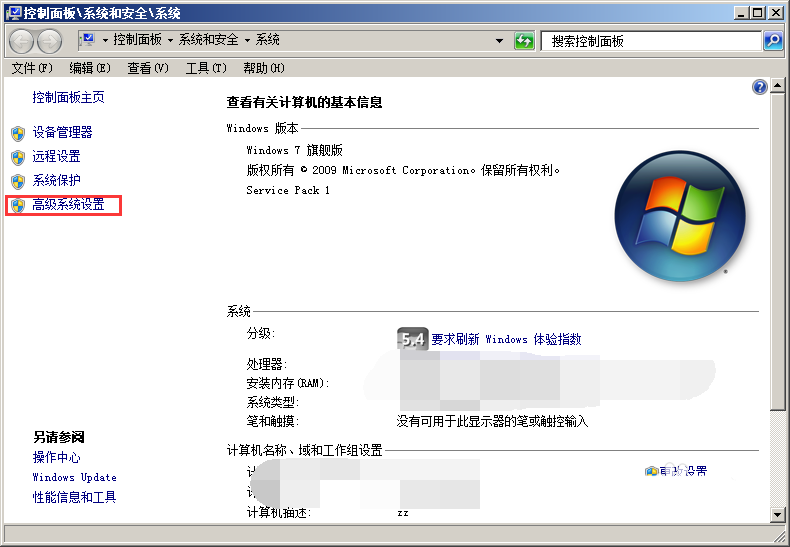The width and height of the screenshot is (790, 547).
Task: Open the 编辑(E) menu
Action: coord(90,68)
